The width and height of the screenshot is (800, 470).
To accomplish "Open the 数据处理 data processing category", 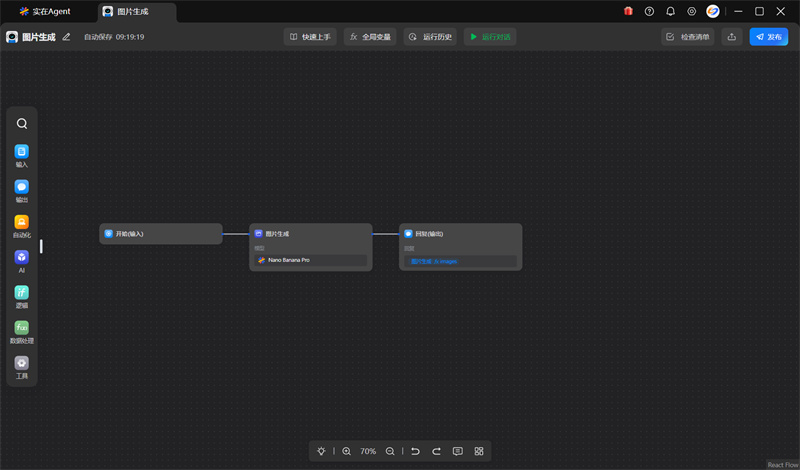I will pyautogui.click(x=22, y=329).
